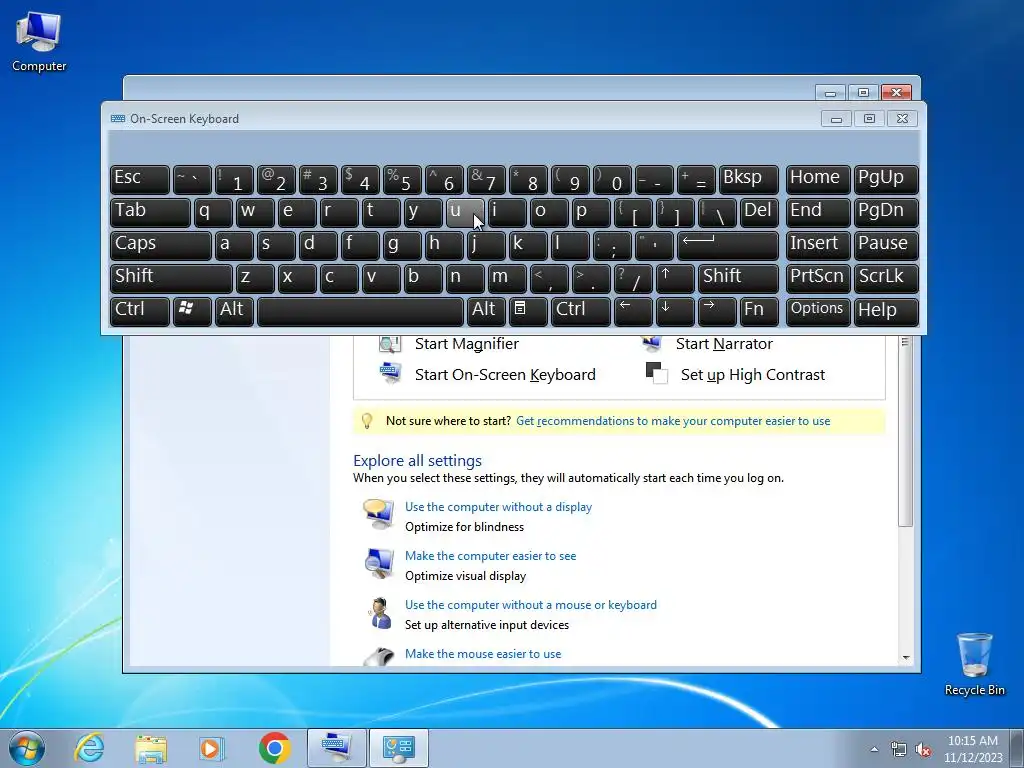Click the PrtScn key
This screenshot has width=1024, height=768.
[x=818, y=278]
